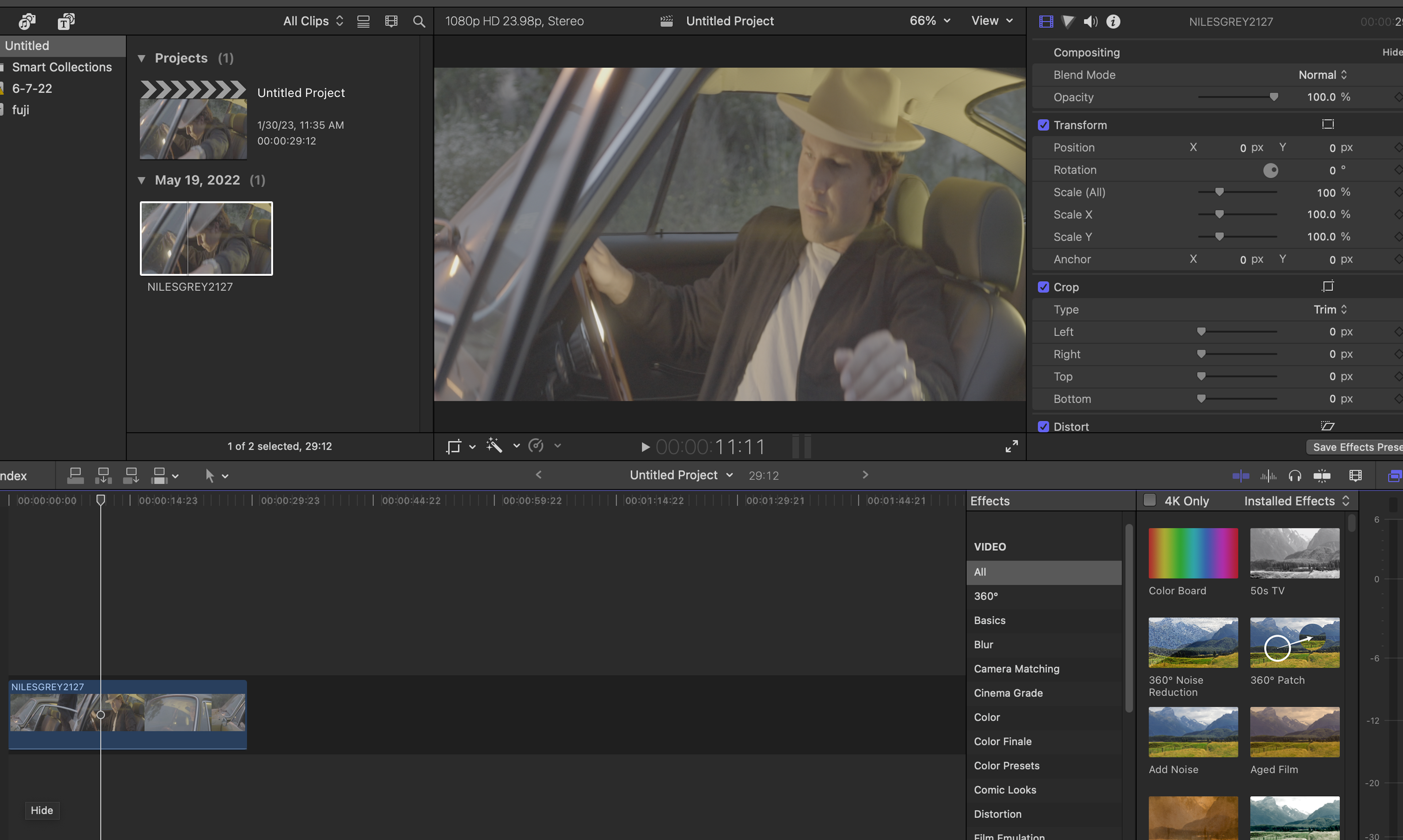
Task: Open clip appearance and filtering options icon
Action: click(391, 22)
